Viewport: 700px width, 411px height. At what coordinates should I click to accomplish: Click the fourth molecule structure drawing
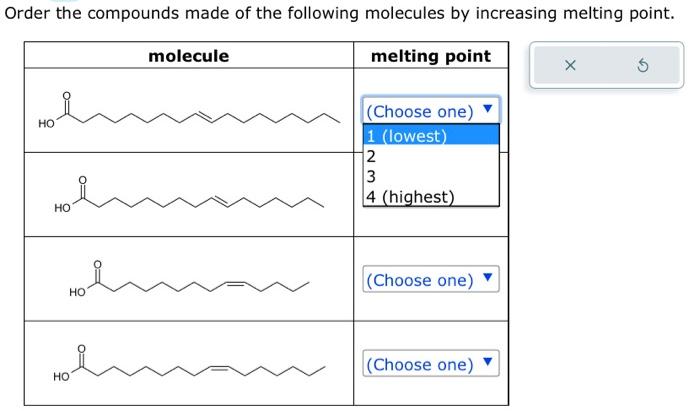189,363
